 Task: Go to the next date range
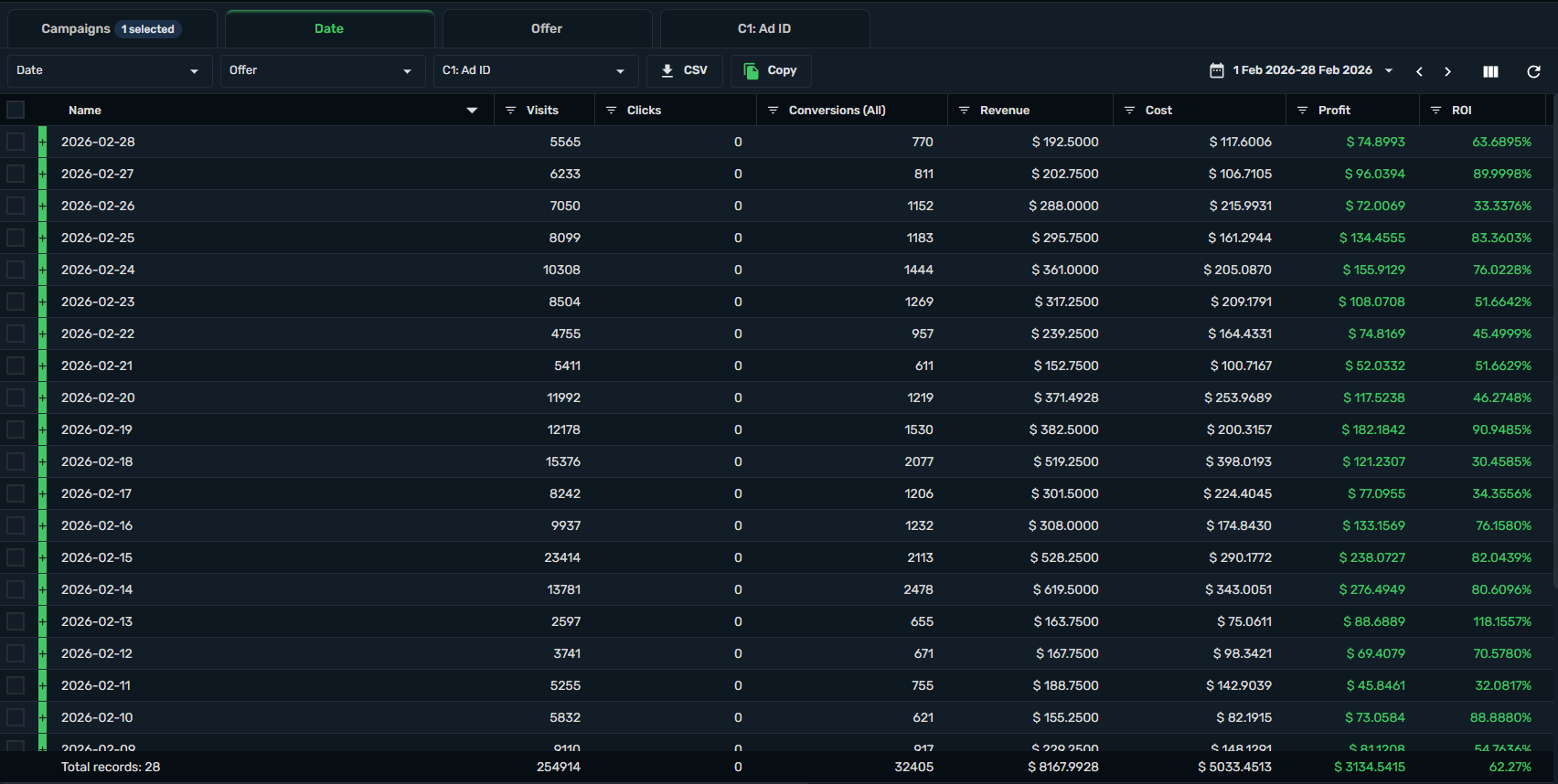click(x=1447, y=71)
